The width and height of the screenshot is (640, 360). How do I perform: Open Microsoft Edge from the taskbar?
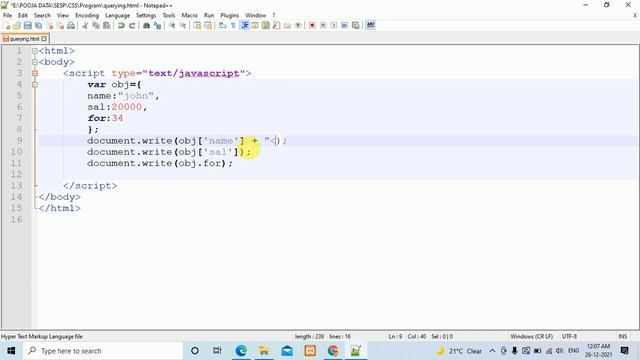point(241,351)
